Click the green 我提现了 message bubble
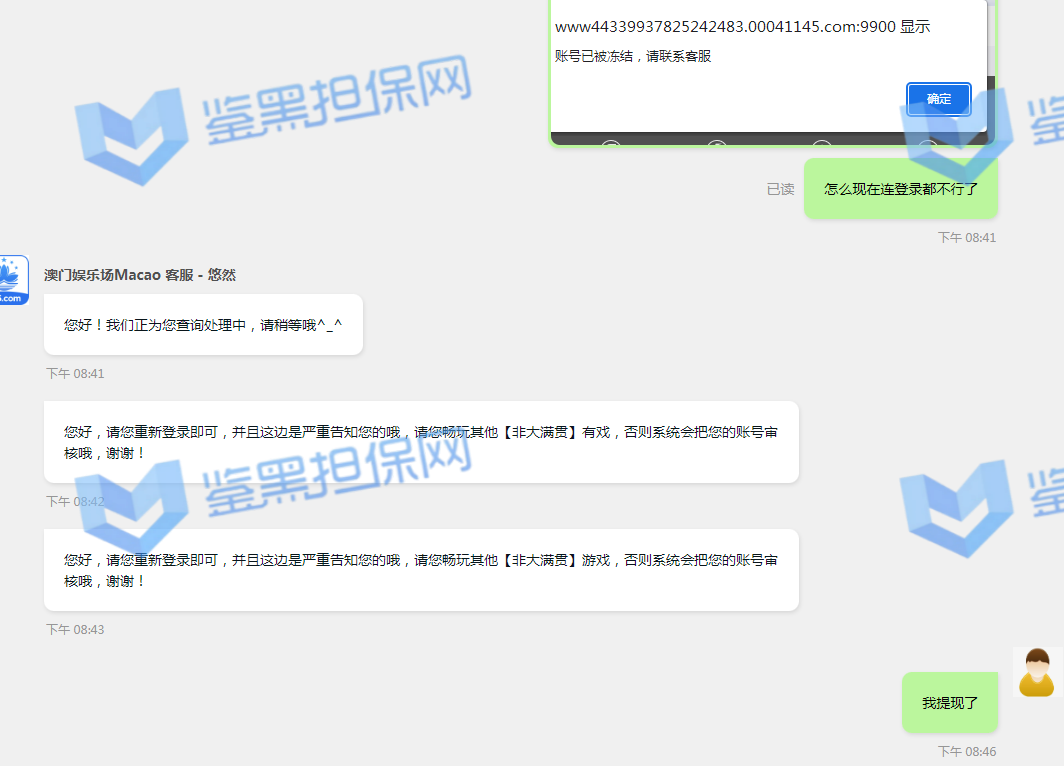 click(x=949, y=703)
